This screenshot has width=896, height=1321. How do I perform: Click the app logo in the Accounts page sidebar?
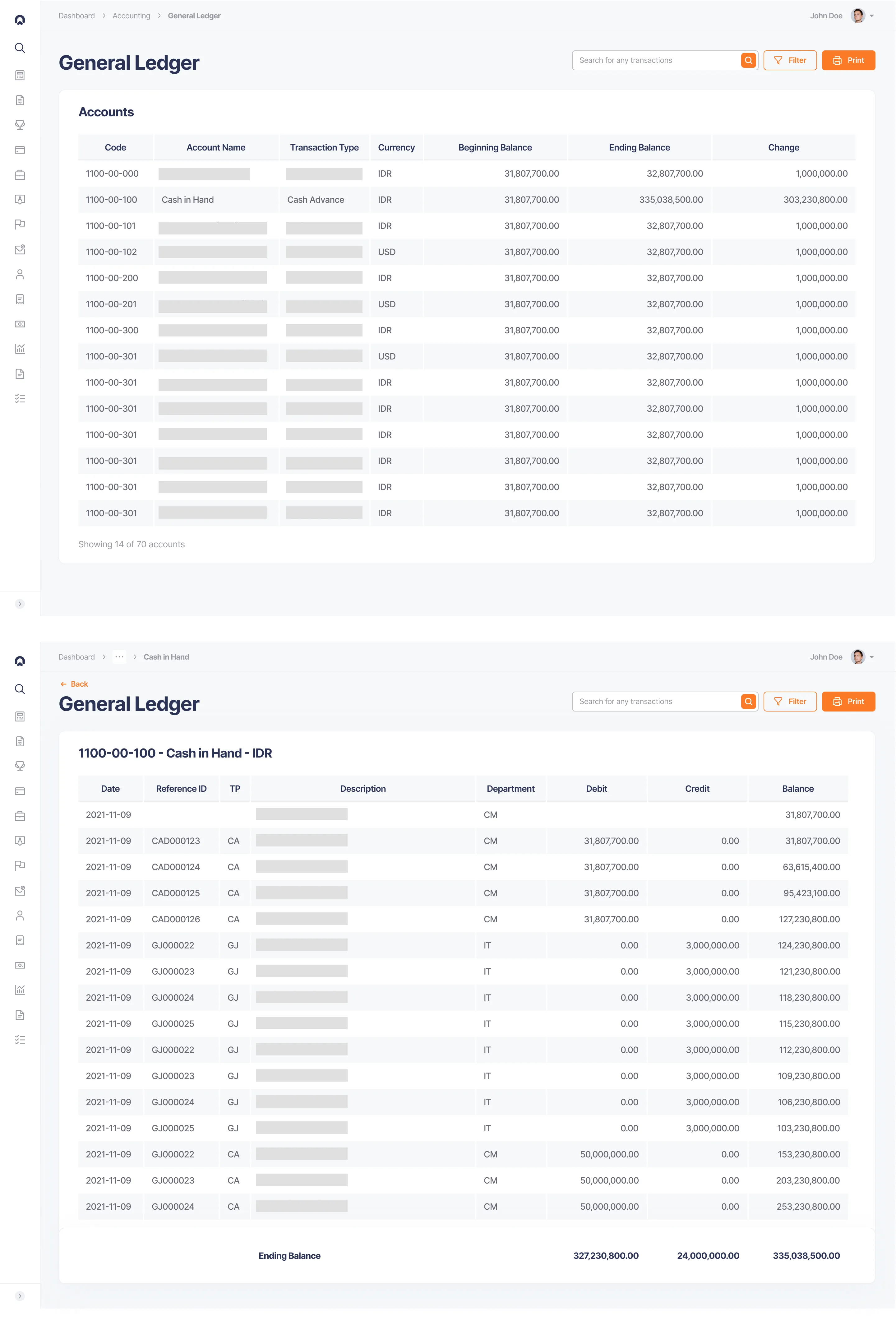[x=20, y=20]
